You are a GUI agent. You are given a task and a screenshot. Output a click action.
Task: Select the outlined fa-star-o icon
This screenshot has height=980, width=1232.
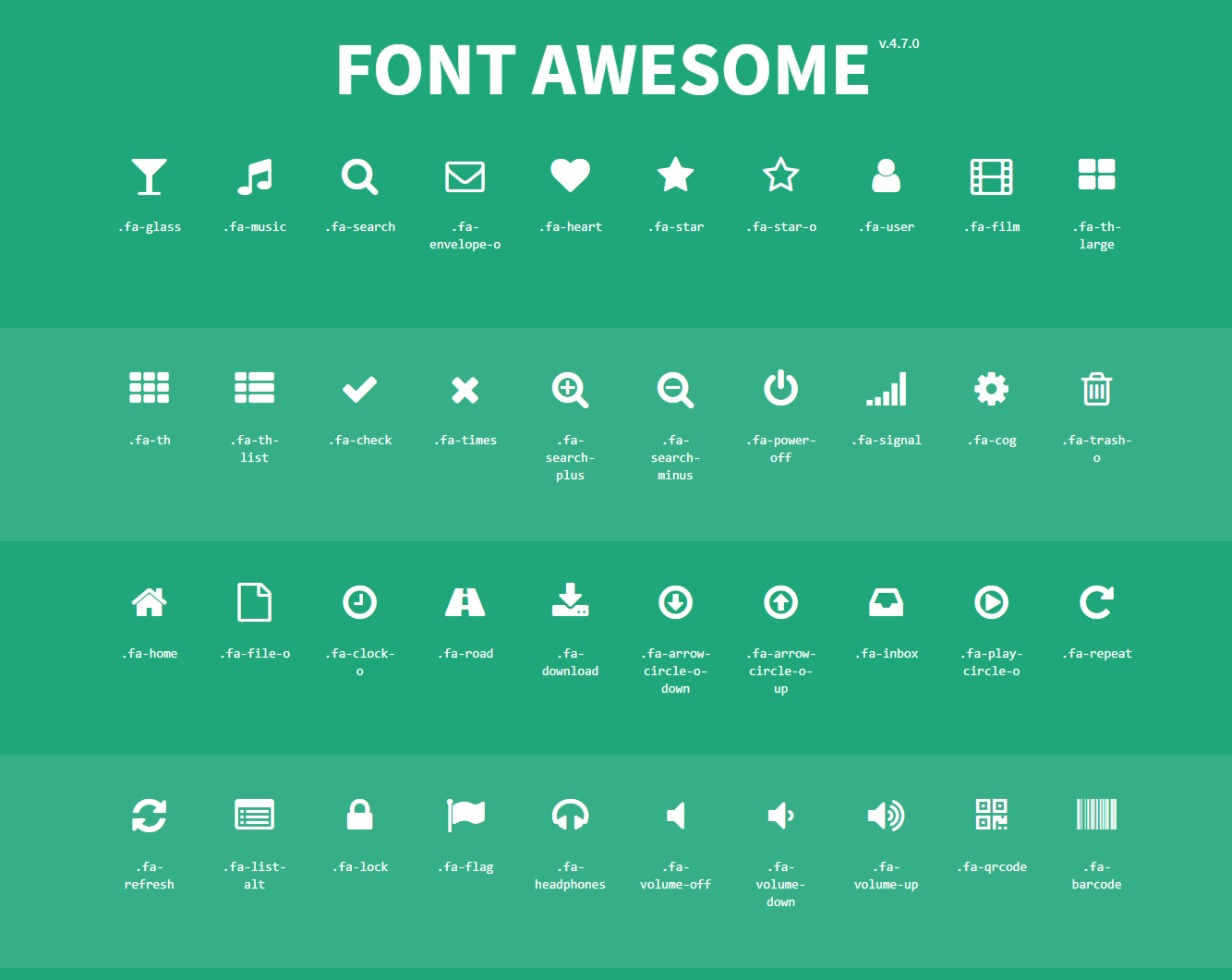[x=781, y=175]
